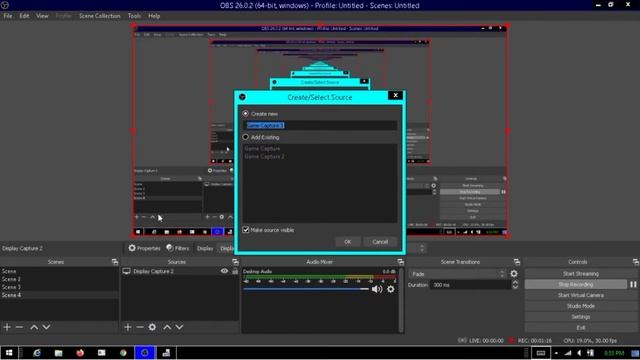Image resolution: width=640 pixels, height=360 pixels.
Task: Open source Filters button
Action: pos(178,248)
